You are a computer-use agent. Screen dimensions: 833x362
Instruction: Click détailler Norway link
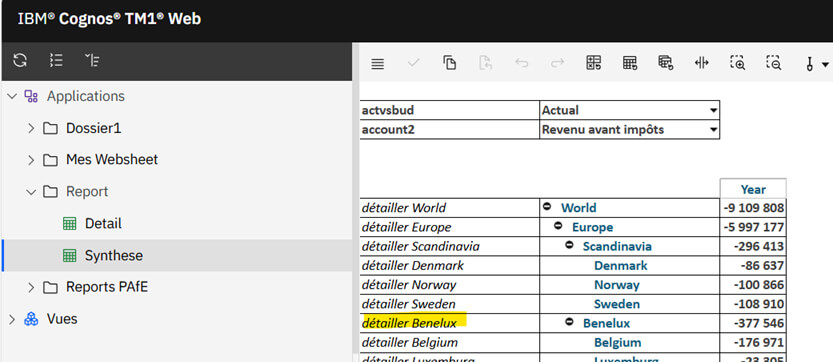coord(409,285)
